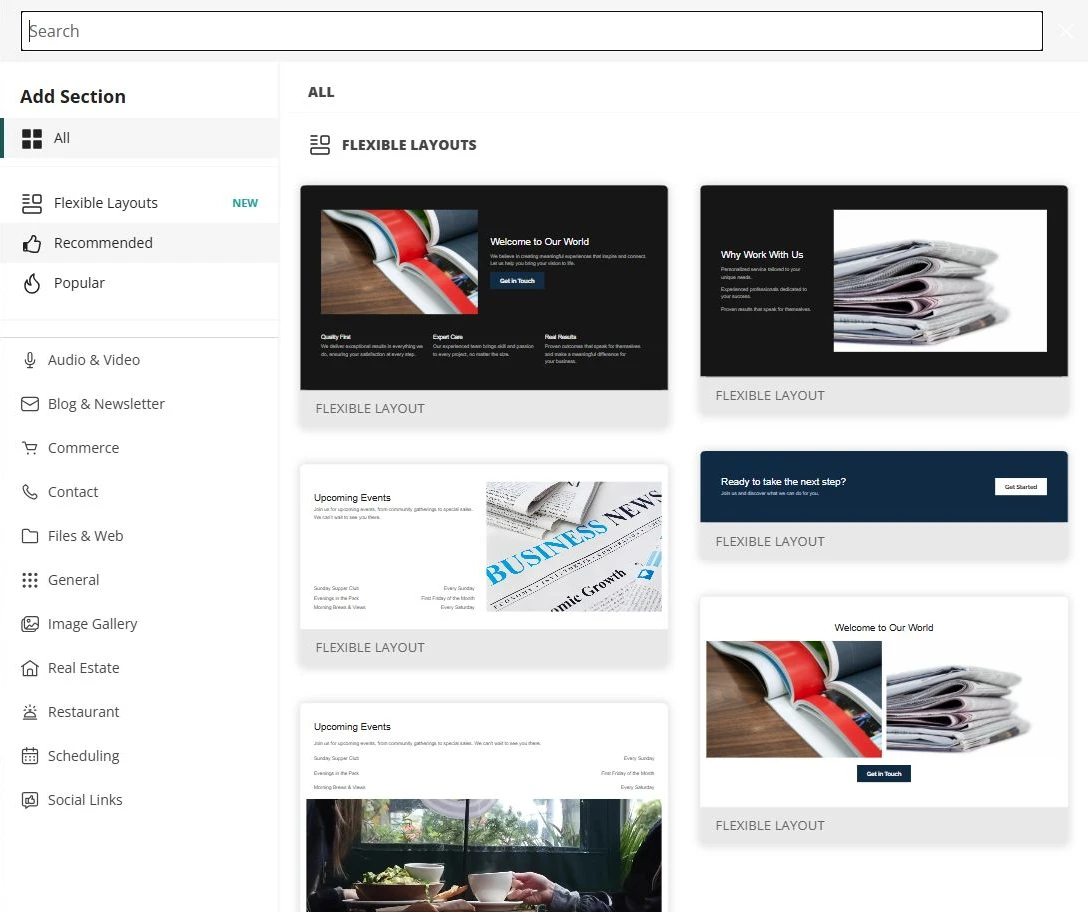Click the Image Gallery picture icon
1088x912 pixels.
click(30, 624)
